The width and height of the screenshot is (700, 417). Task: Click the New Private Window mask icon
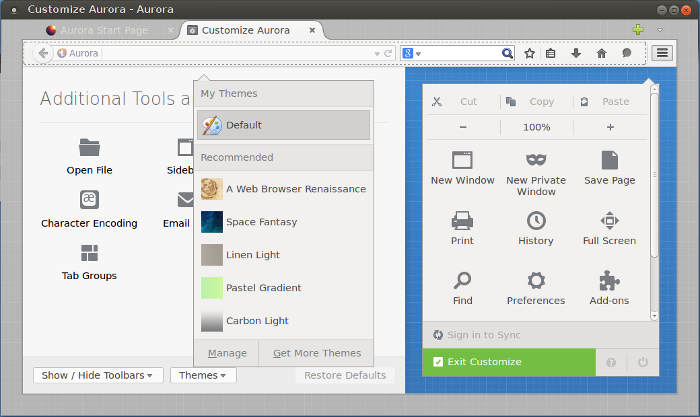point(536,159)
